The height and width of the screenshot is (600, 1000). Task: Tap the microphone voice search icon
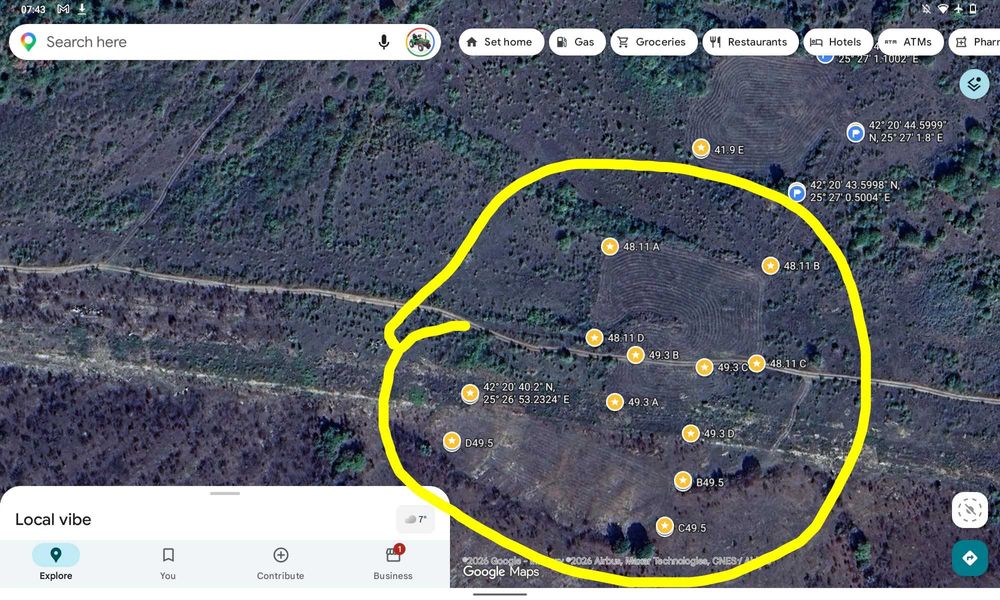(383, 42)
